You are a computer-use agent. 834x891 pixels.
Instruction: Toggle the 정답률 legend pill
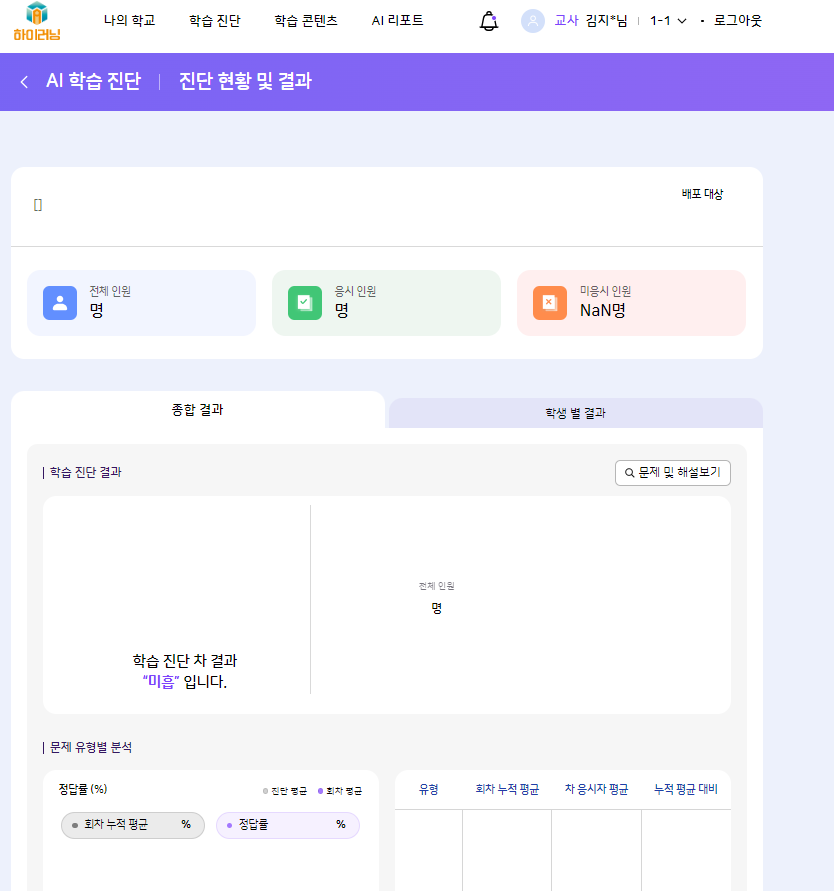(x=287, y=825)
